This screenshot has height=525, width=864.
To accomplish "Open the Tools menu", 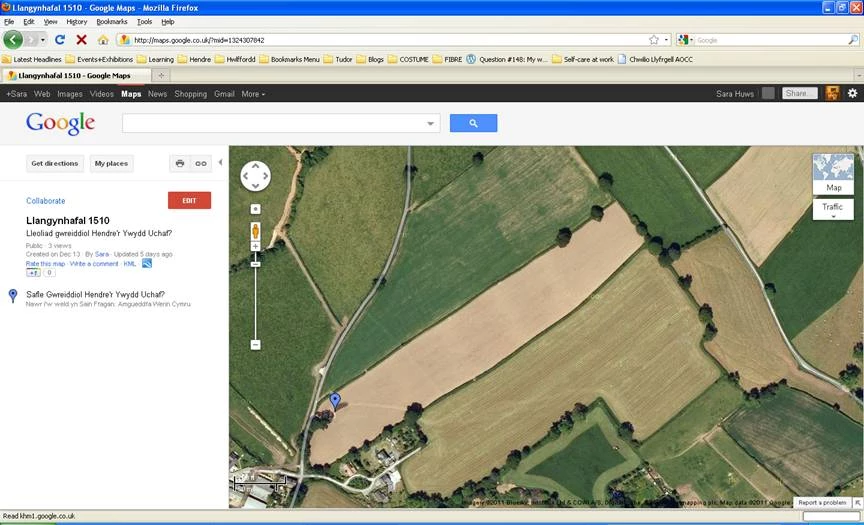I will [145, 21].
